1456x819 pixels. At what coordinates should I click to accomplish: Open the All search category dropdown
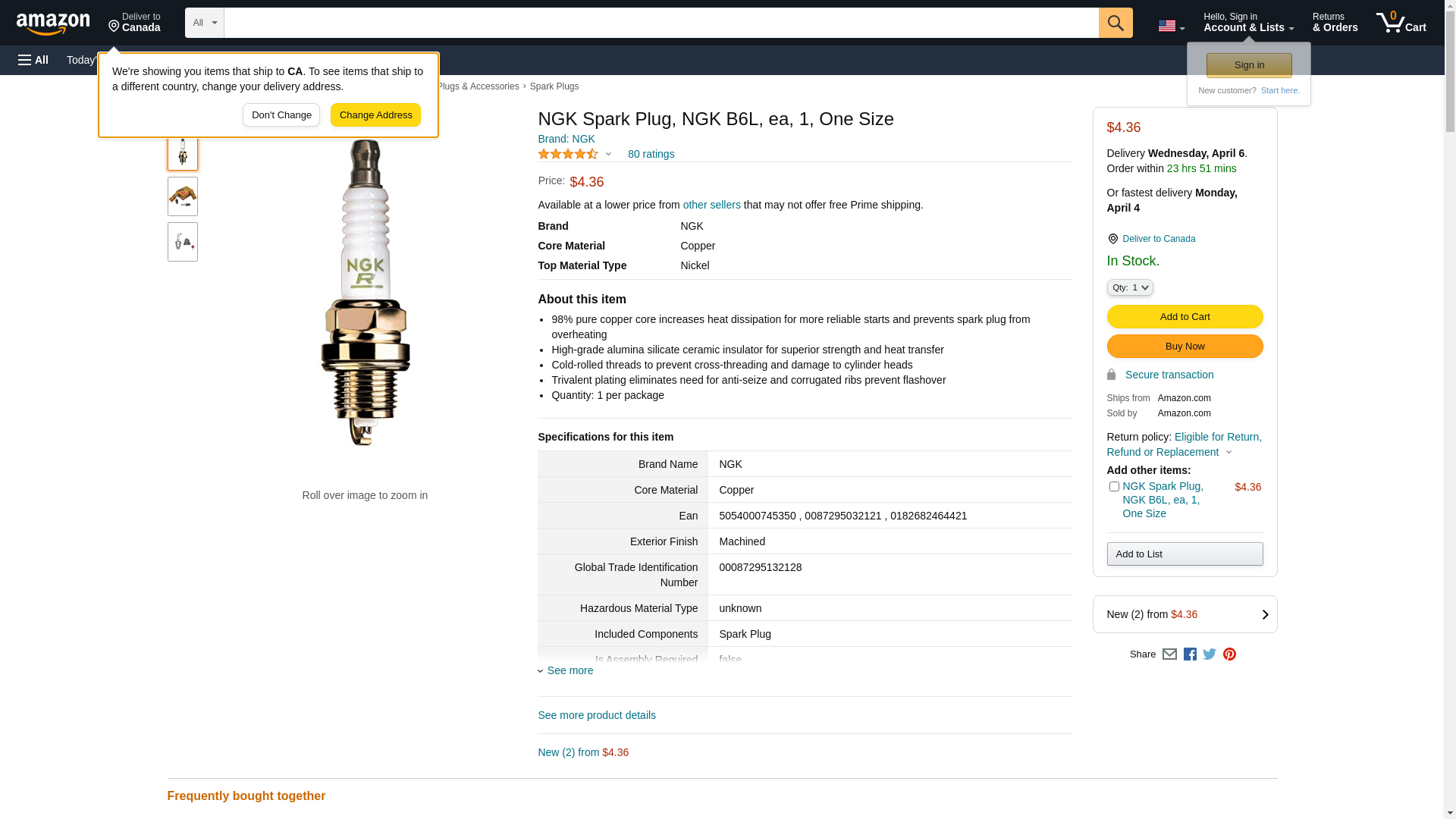(204, 23)
